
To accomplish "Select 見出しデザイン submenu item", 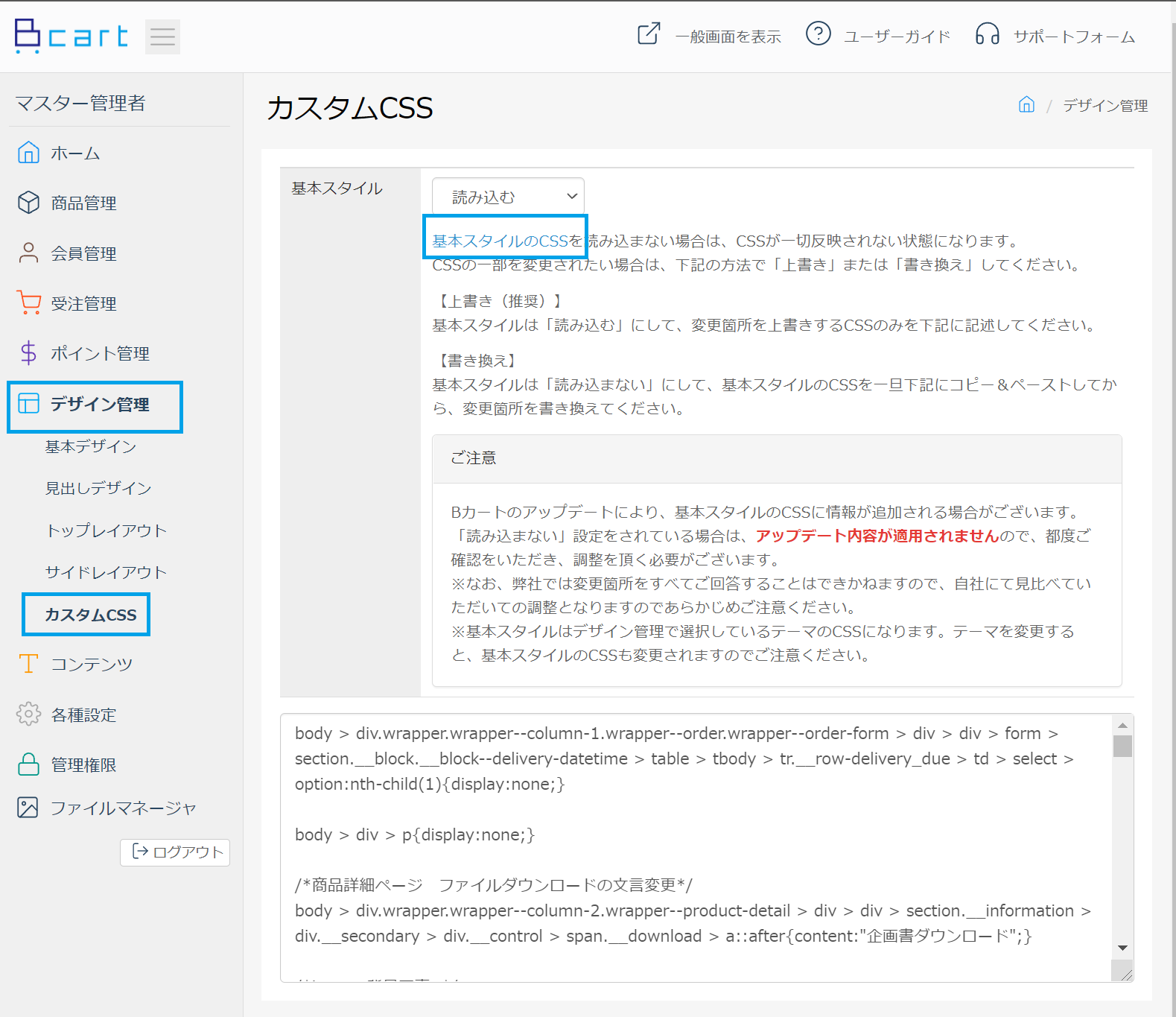I will [x=98, y=488].
